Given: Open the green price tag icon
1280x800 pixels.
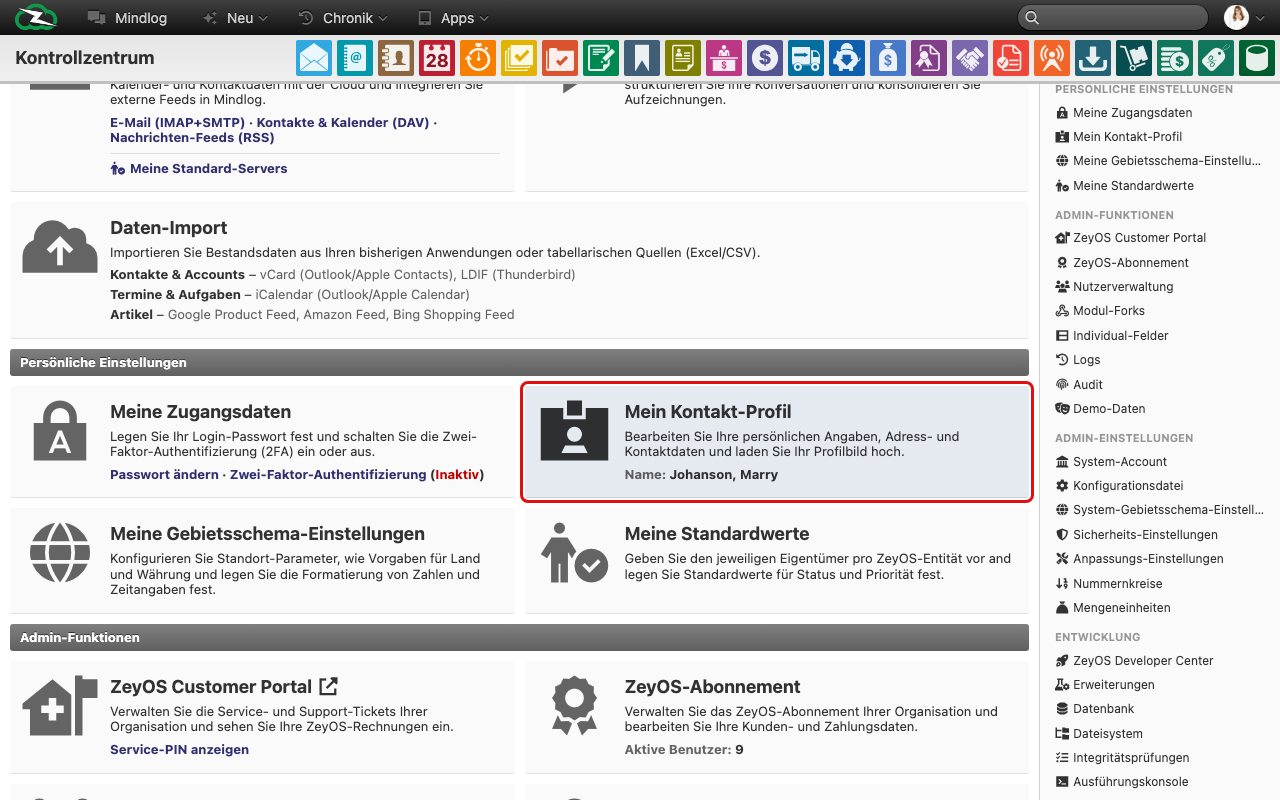Looking at the screenshot, I should [x=1216, y=58].
